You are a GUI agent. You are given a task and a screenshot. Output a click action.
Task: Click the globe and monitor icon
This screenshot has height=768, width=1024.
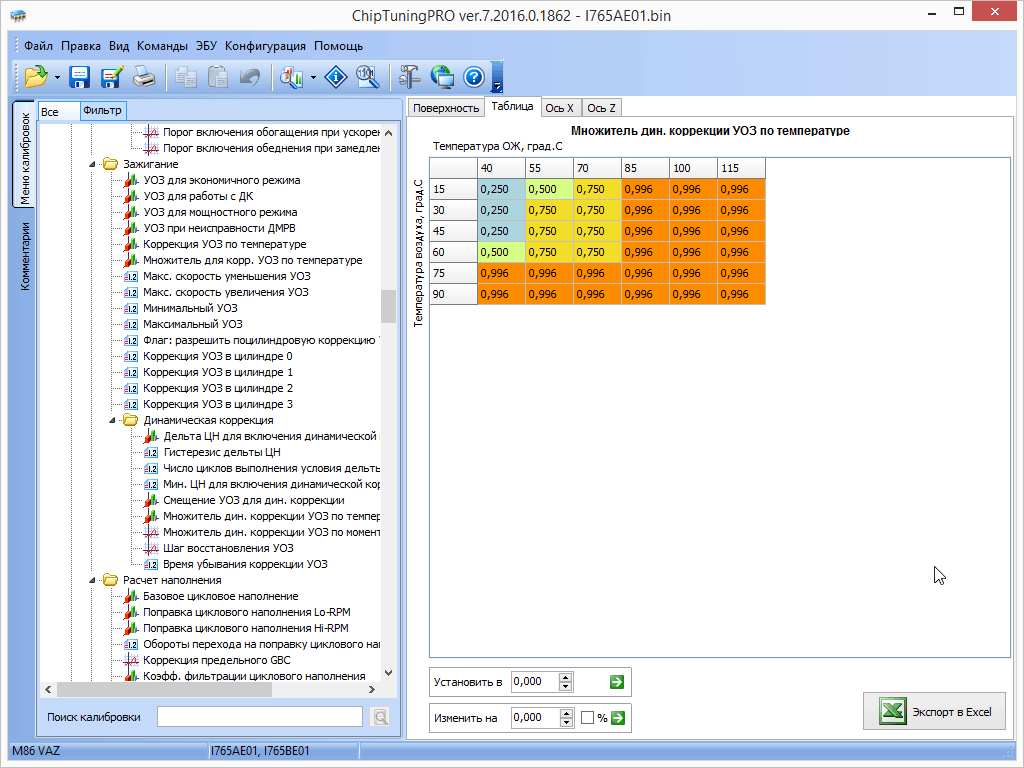(x=442, y=76)
